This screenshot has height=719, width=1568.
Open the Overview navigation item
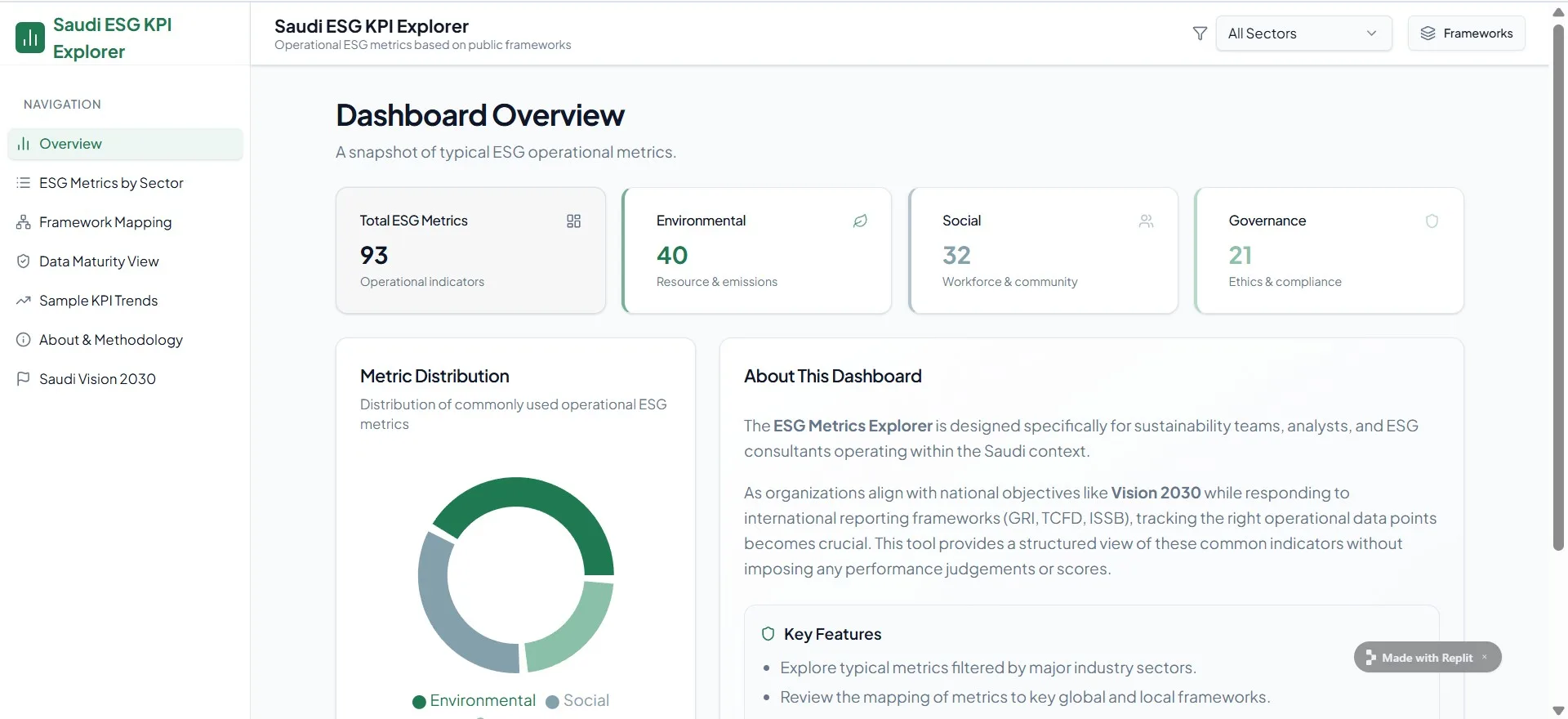(x=126, y=144)
